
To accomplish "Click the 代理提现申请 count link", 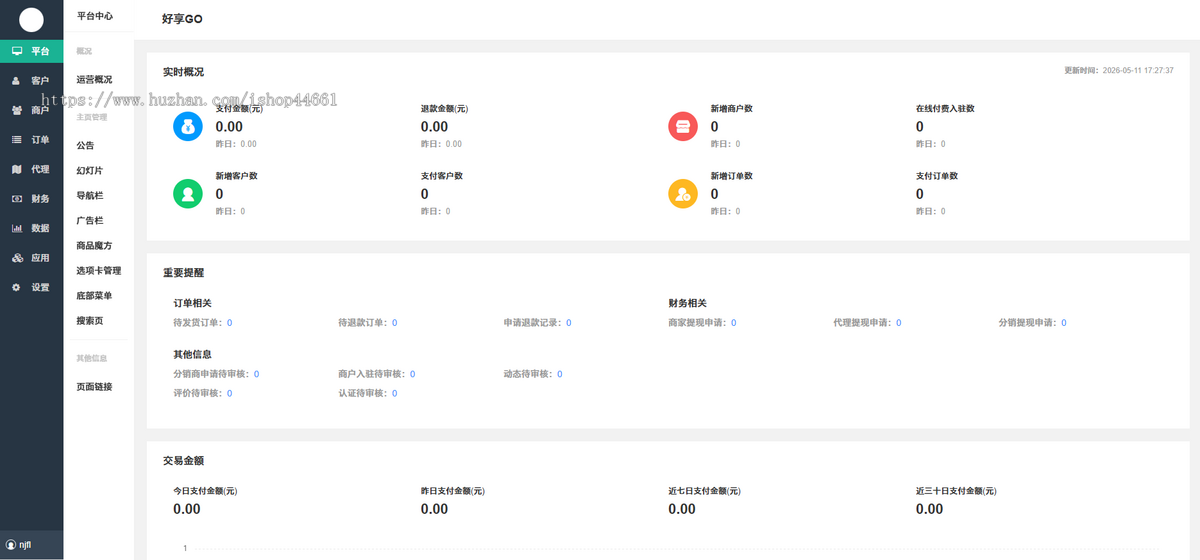I will 898,323.
